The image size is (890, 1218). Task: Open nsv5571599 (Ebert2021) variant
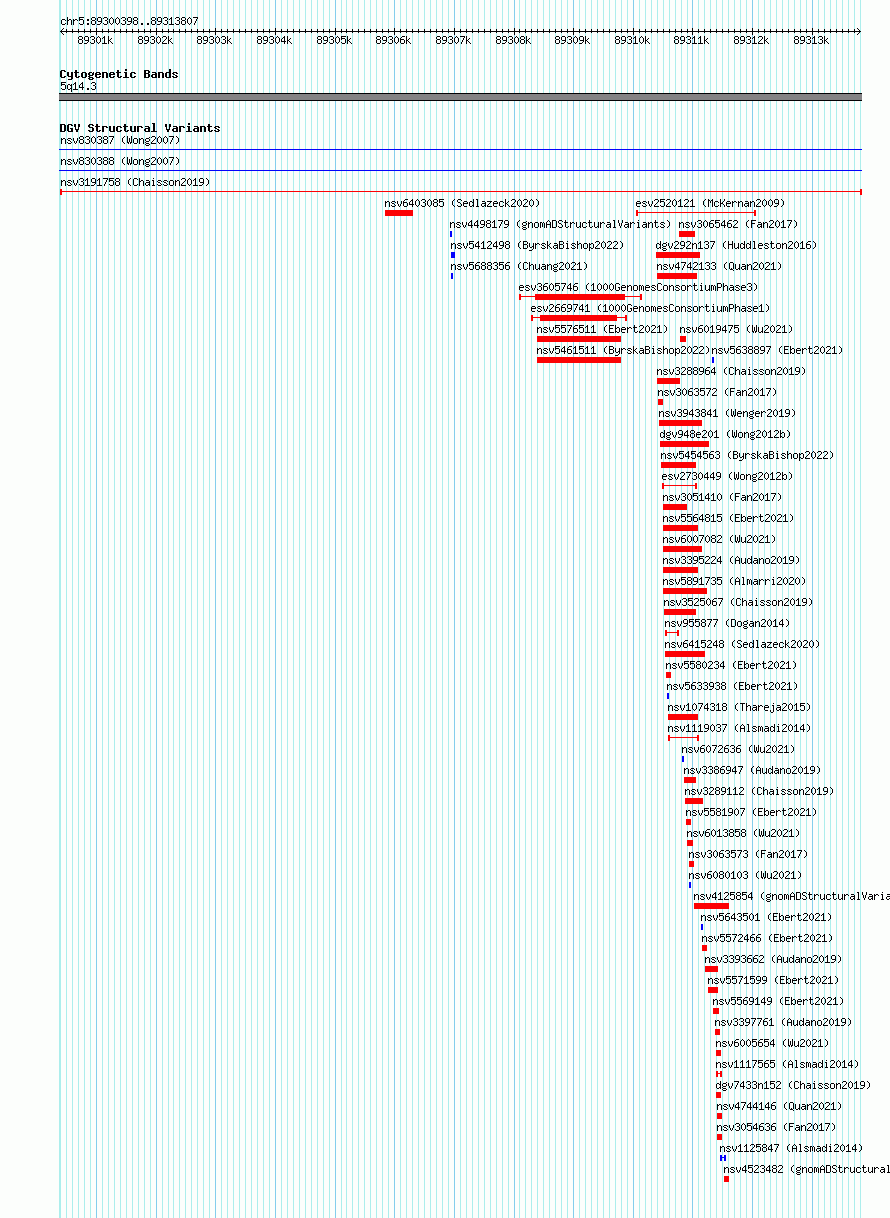click(774, 980)
